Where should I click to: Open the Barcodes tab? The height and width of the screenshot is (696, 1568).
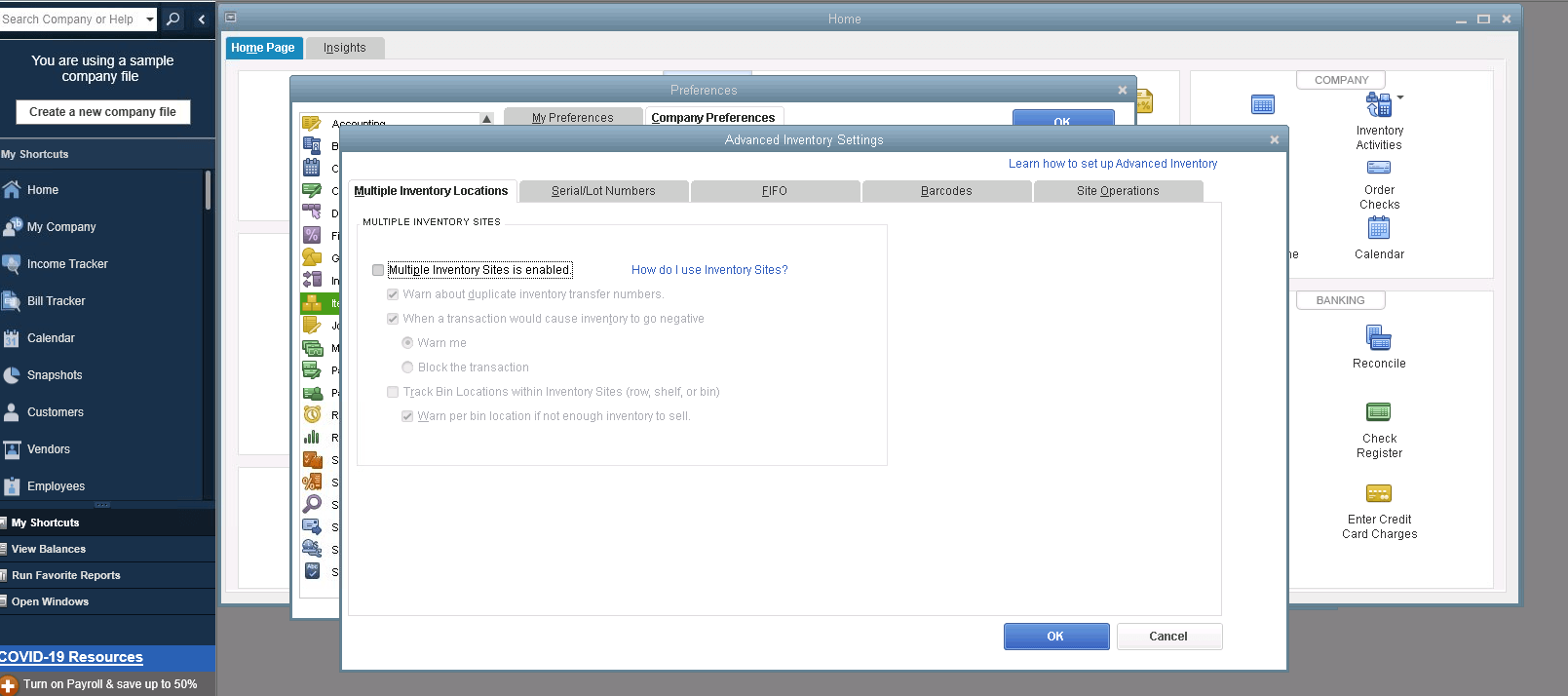[945, 191]
